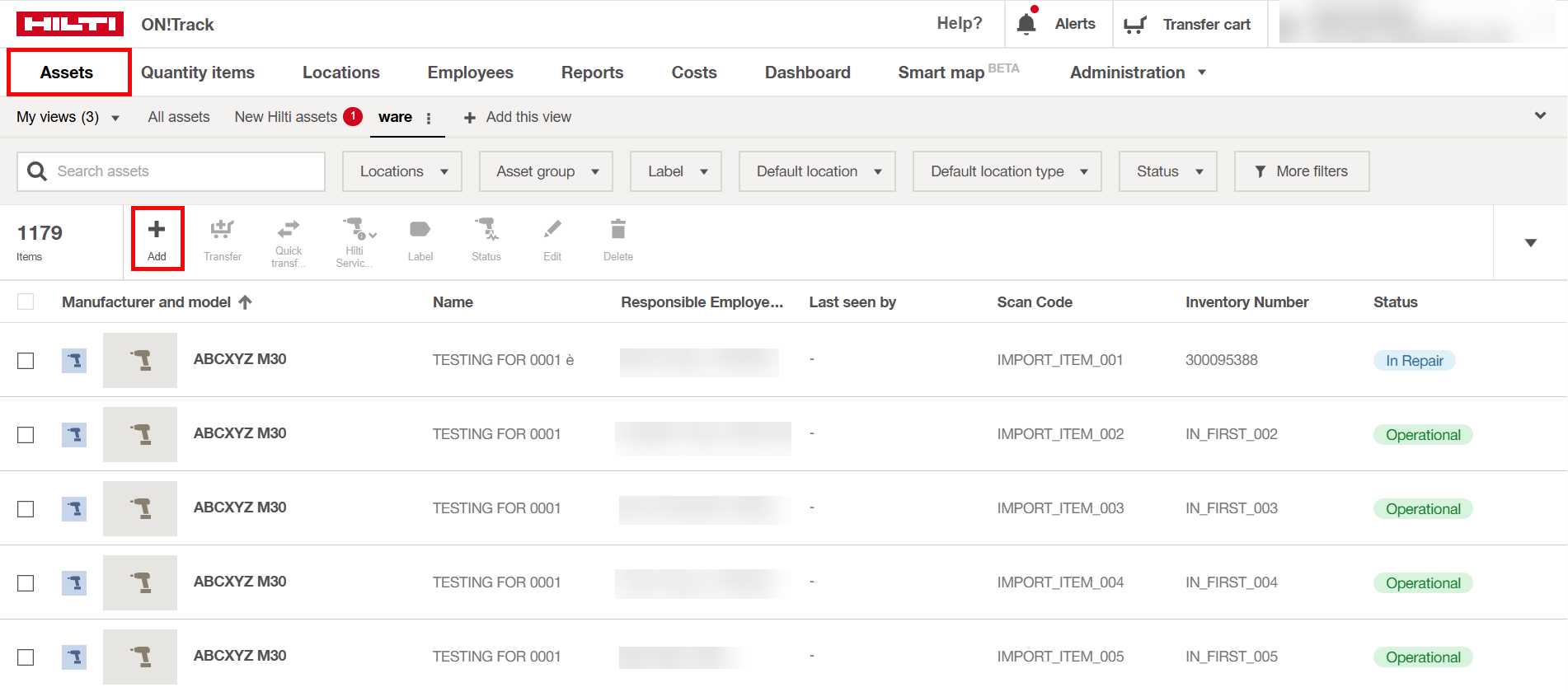Open the Default location filter dropdown
Screen dimensions: 1568x692
pyautogui.click(x=817, y=171)
